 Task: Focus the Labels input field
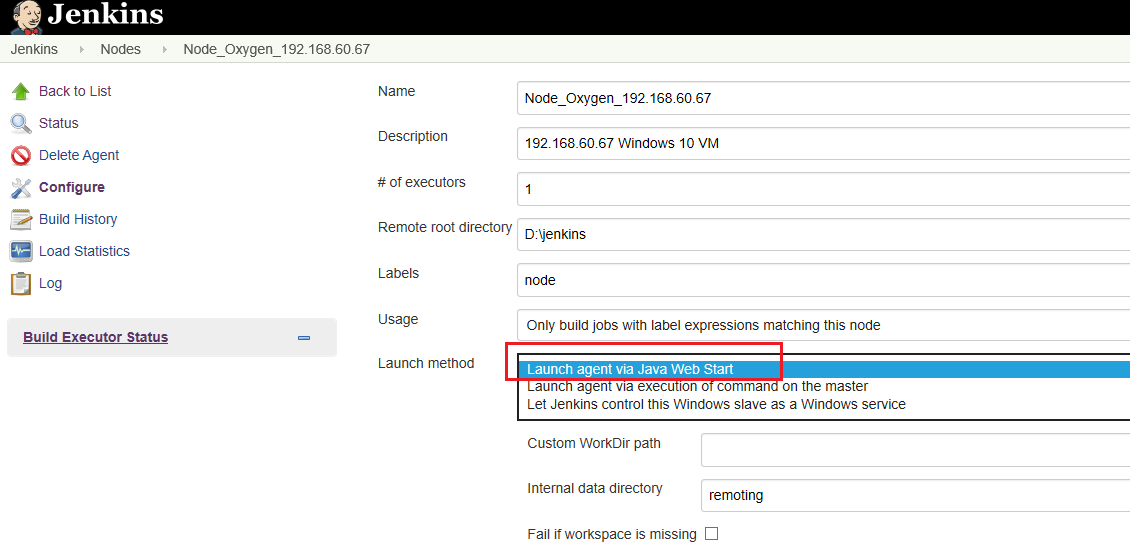tap(823, 280)
